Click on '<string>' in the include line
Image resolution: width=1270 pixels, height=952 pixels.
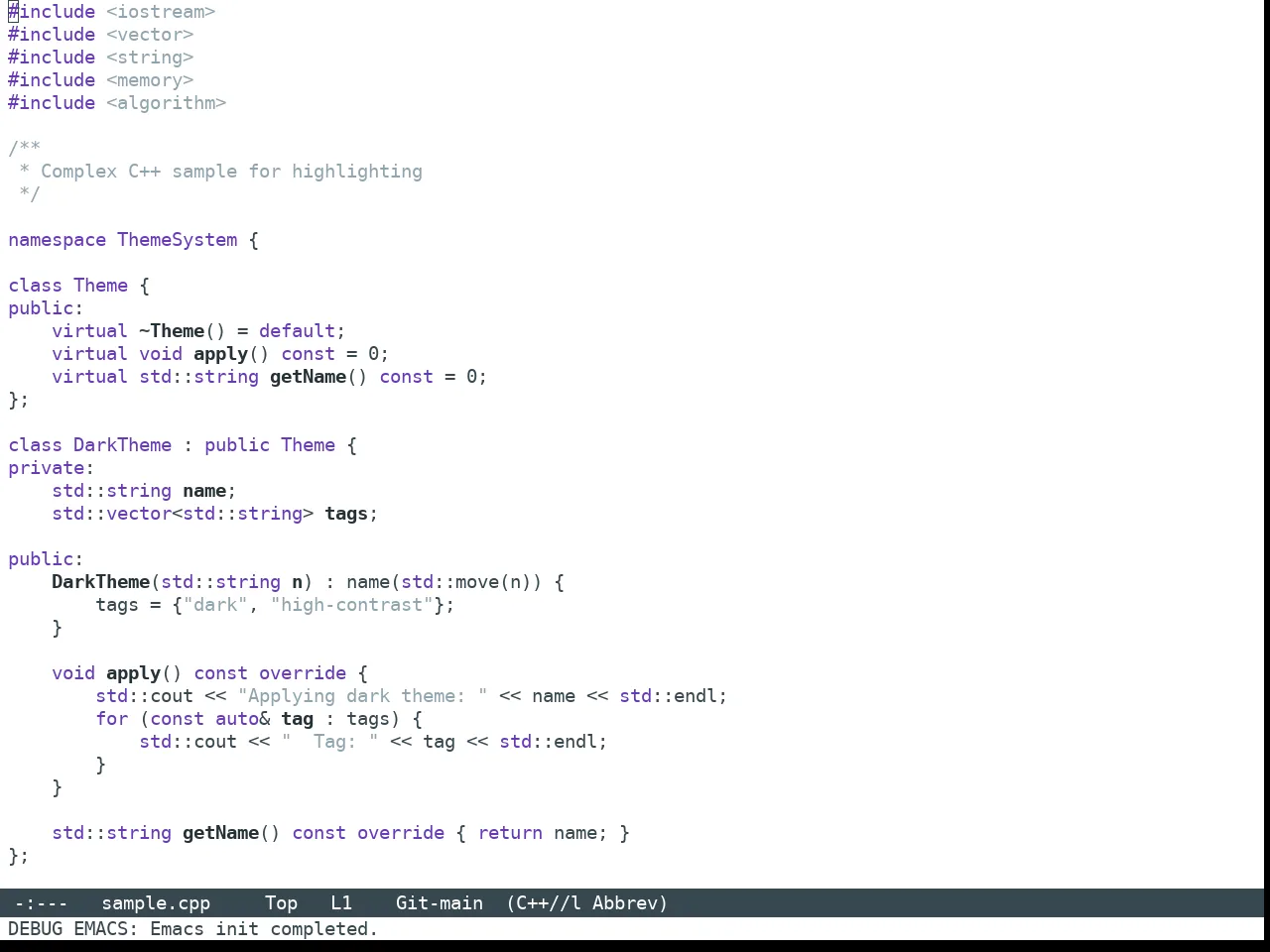[150, 58]
